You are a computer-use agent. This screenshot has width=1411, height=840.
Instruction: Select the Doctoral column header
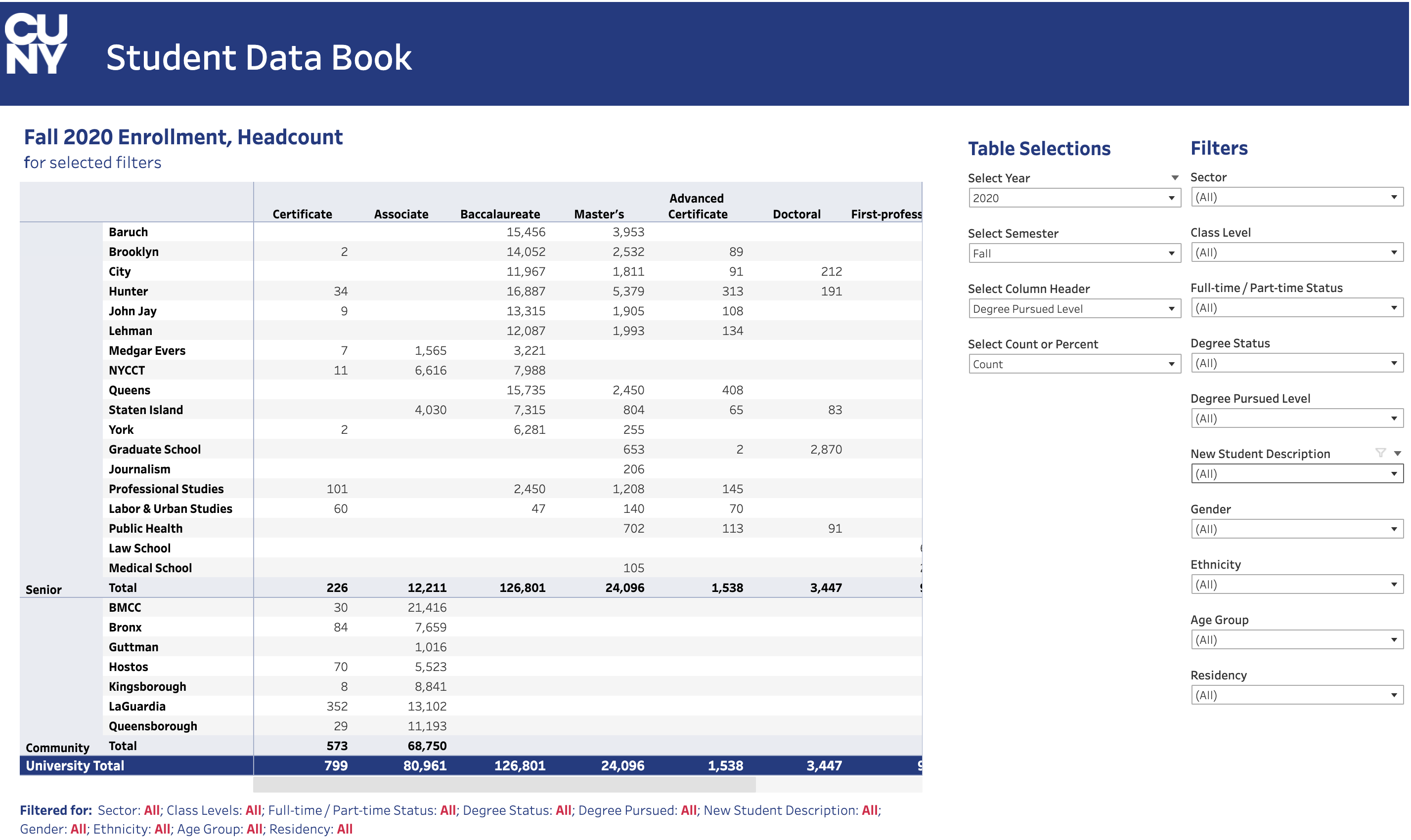click(796, 214)
